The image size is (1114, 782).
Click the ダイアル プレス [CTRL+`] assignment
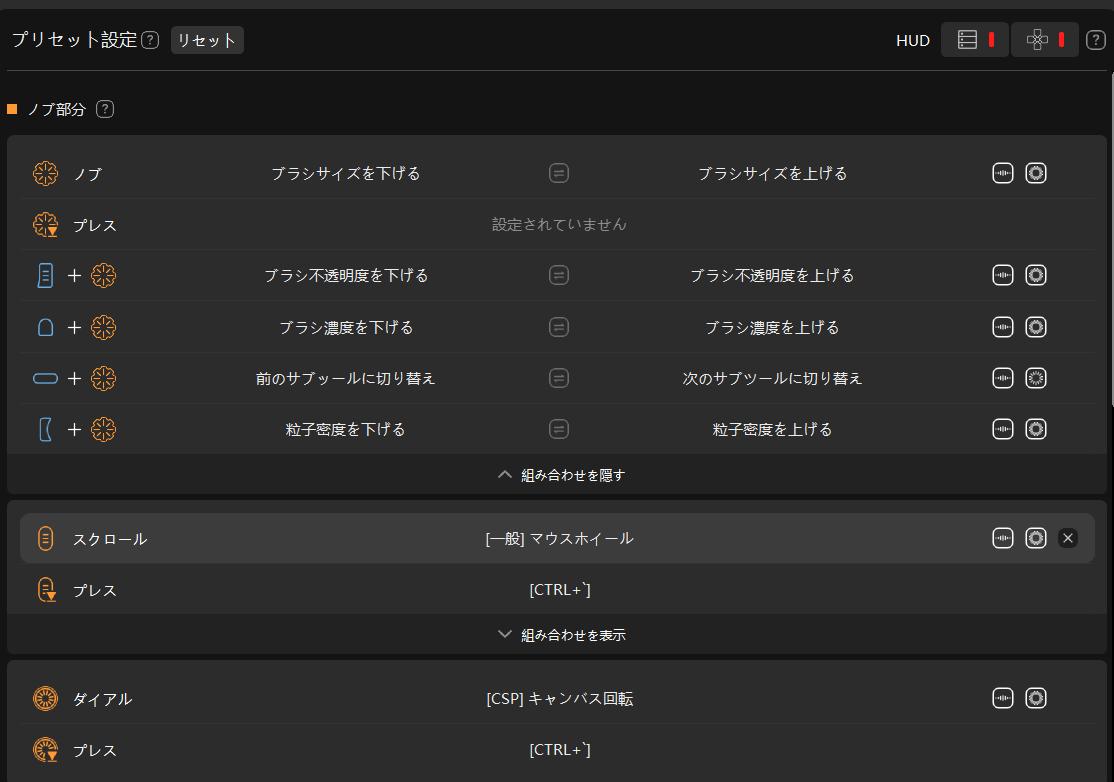[x=559, y=750]
